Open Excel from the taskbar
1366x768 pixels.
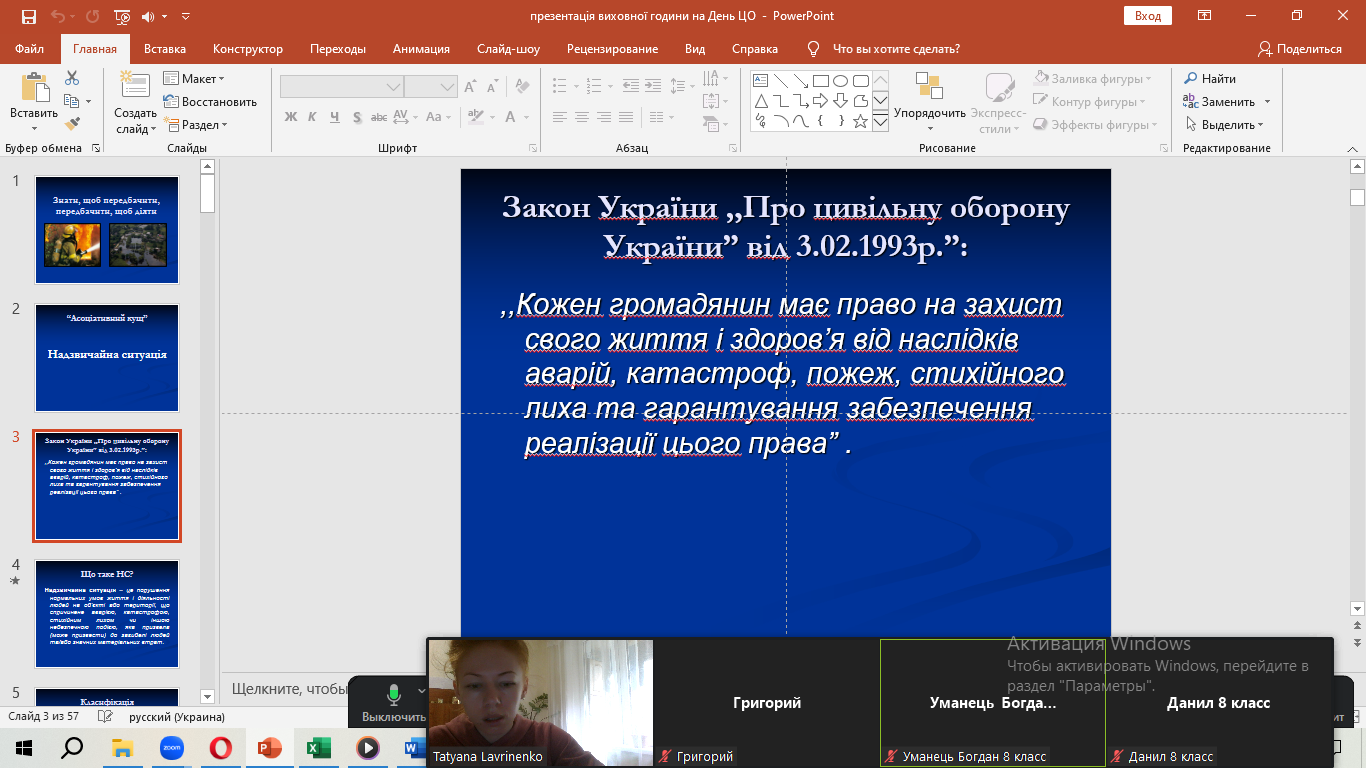click(x=318, y=747)
